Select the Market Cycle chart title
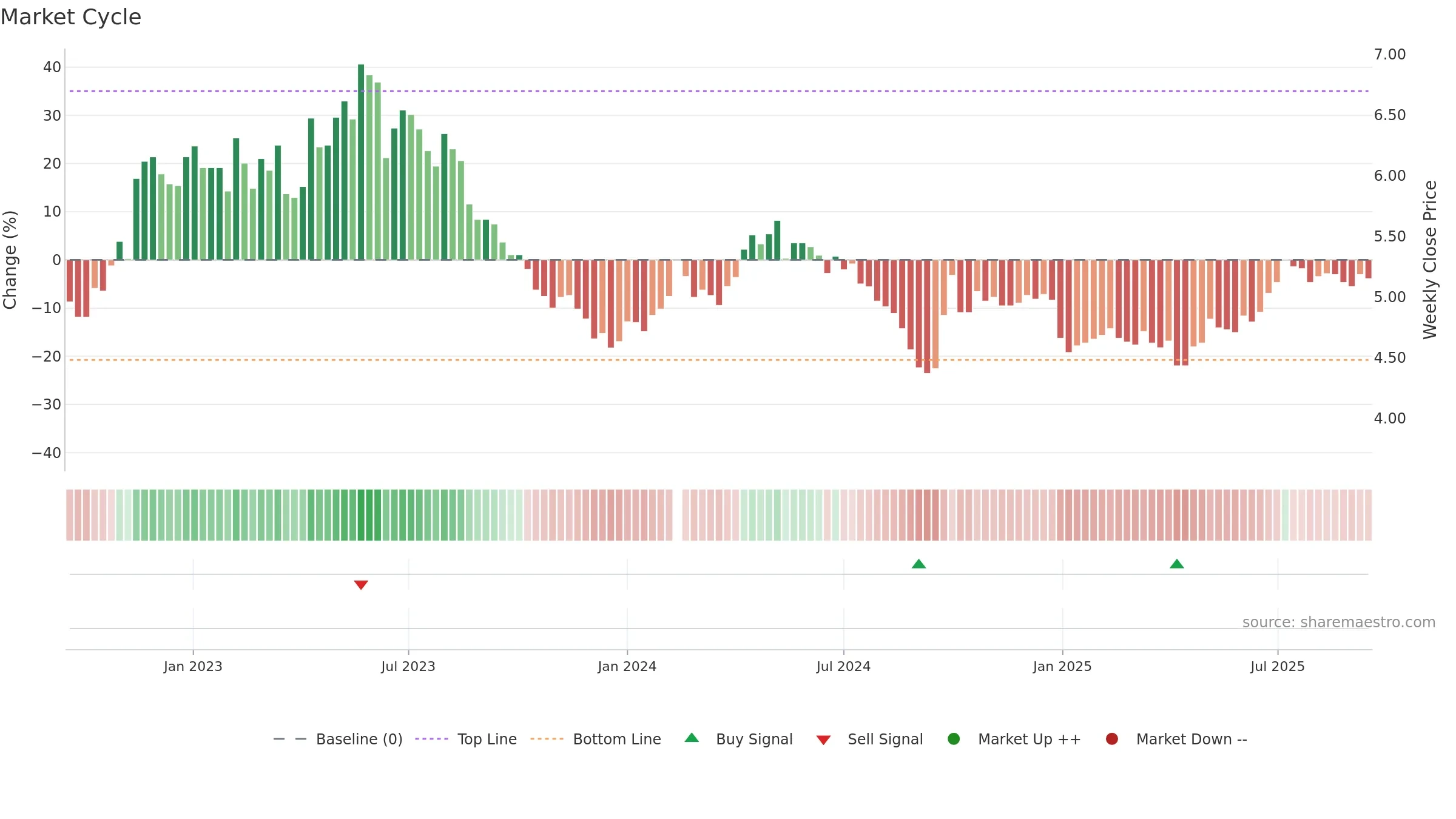This screenshot has width=1456, height=819. 71,17
